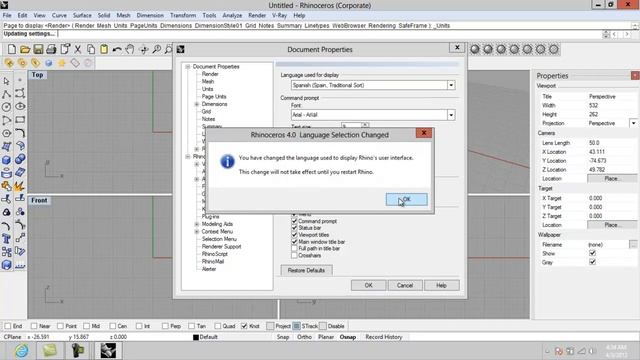Open the Surface menu
Screen dimensions: 640x360
click(x=82, y=16)
